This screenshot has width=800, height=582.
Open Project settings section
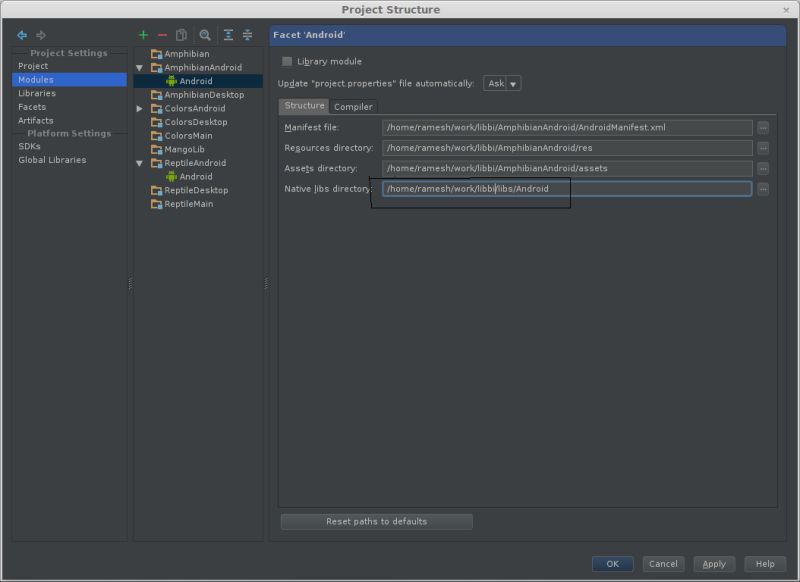33,66
